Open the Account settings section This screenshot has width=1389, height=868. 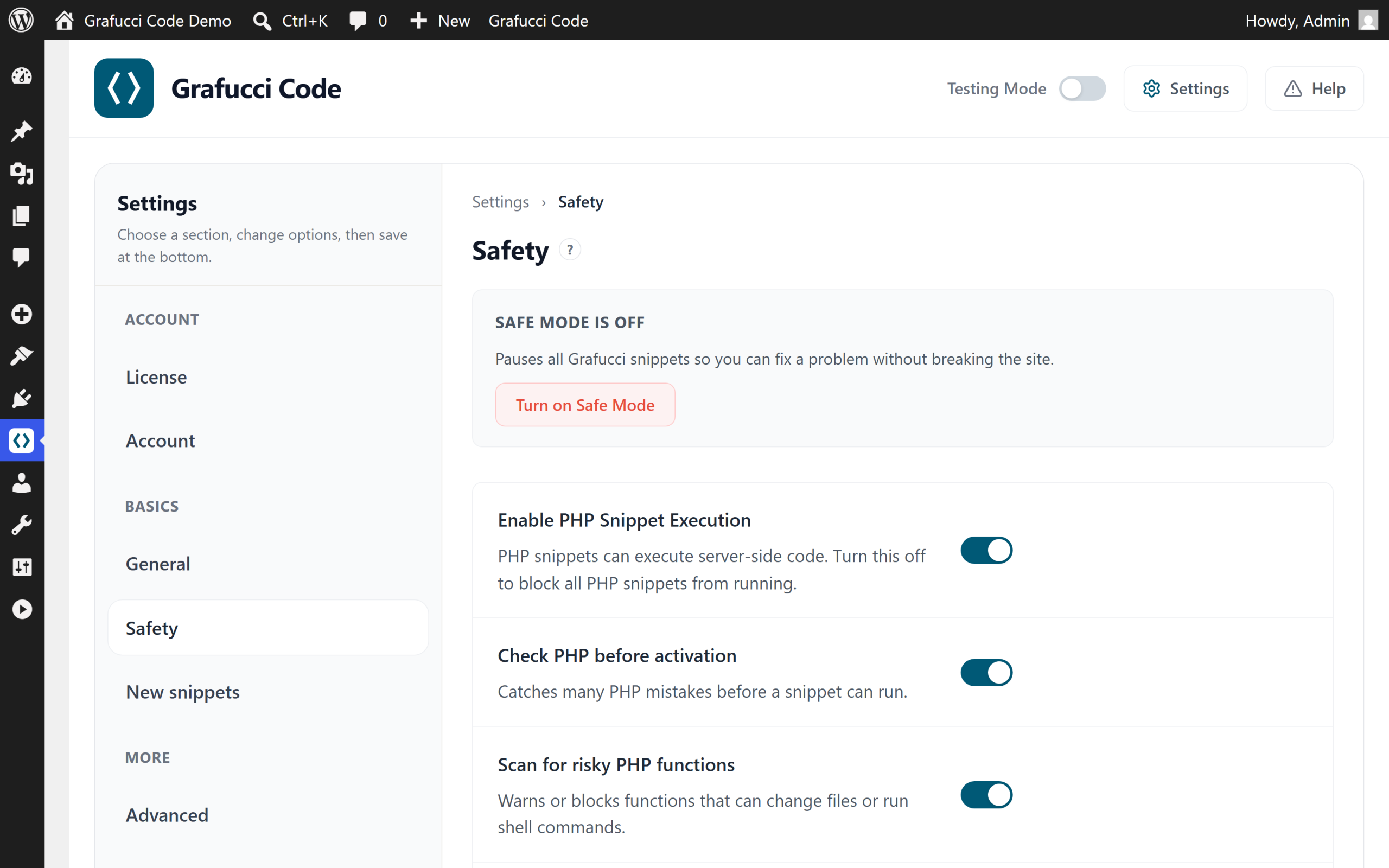pyautogui.click(x=268, y=441)
